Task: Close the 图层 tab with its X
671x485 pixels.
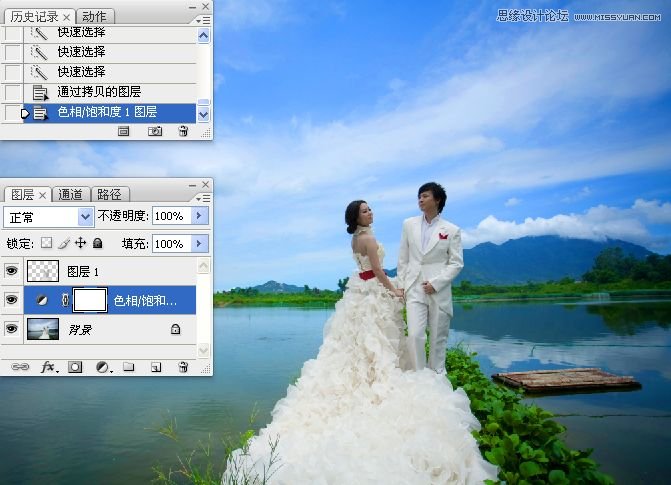Action: coord(43,195)
